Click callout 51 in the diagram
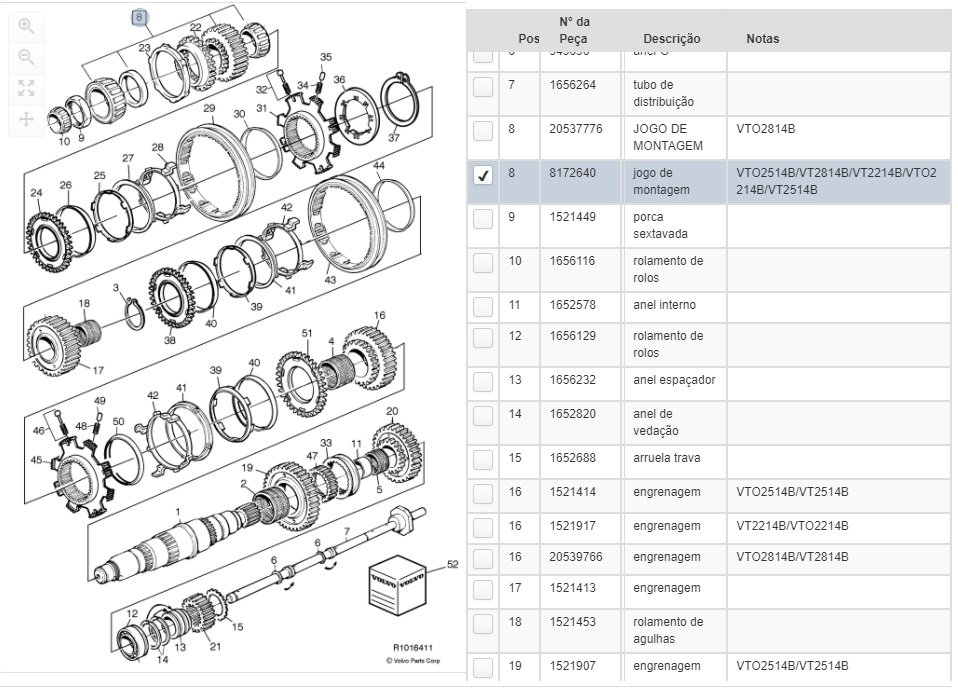 pyautogui.click(x=307, y=333)
